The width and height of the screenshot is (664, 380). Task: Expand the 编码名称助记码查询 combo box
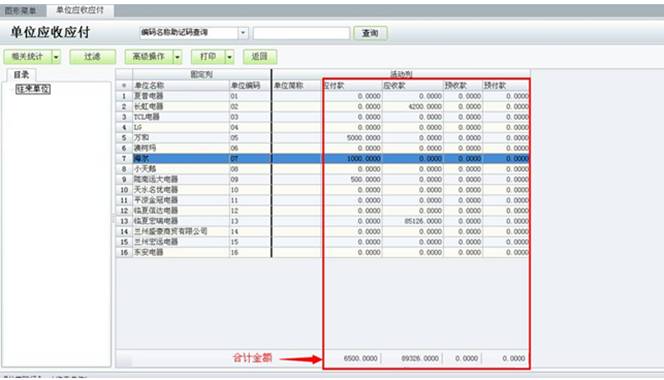pos(243,33)
